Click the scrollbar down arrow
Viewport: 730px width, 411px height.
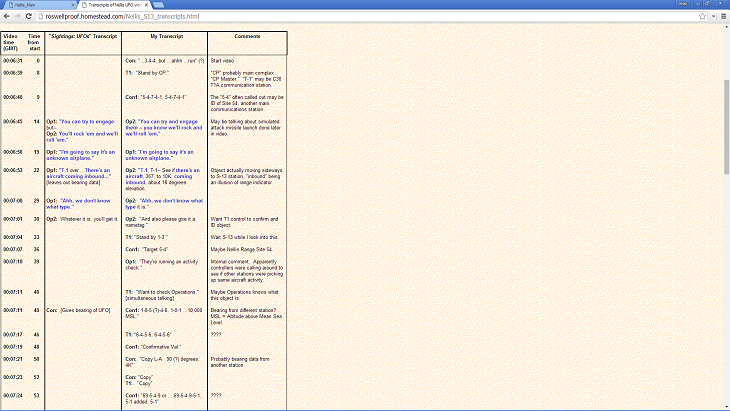(x=725, y=406)
